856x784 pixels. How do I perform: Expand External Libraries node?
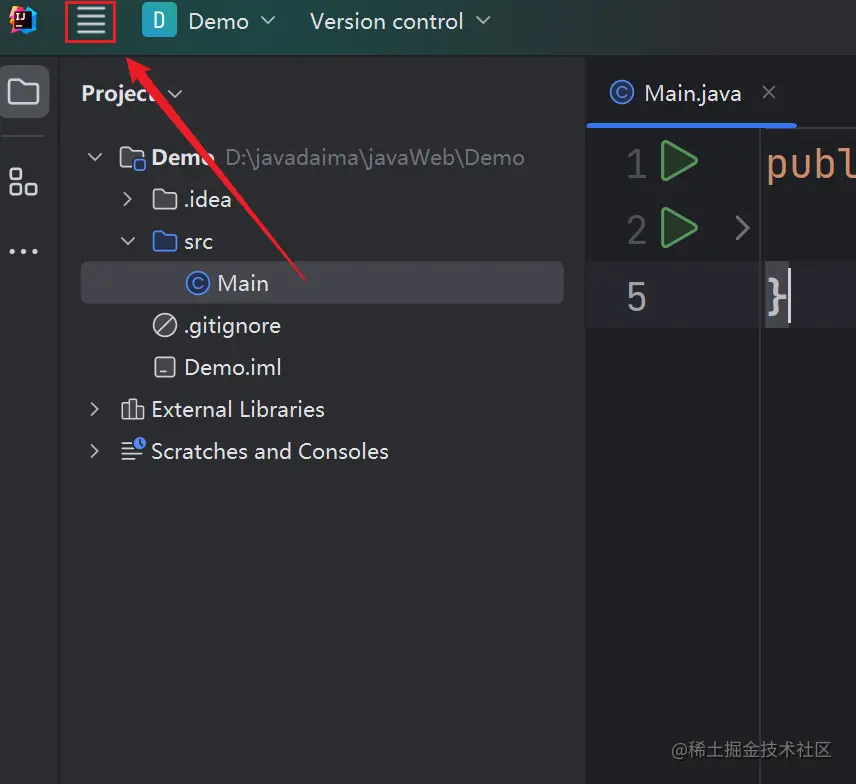(x=94, y=409)
